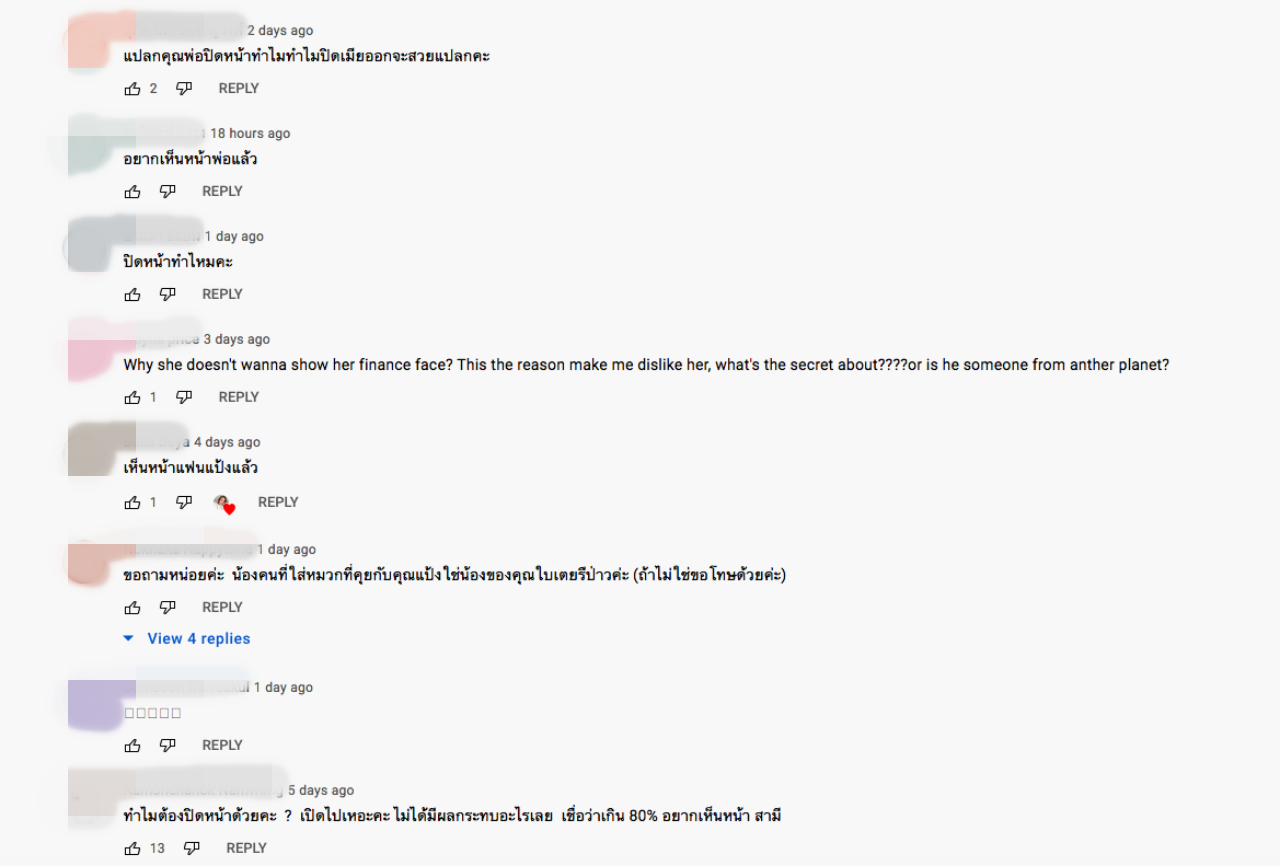Like the comment posted 18 hours ago
This screenshot has width=1280, height=866.
tap(132, 192)
